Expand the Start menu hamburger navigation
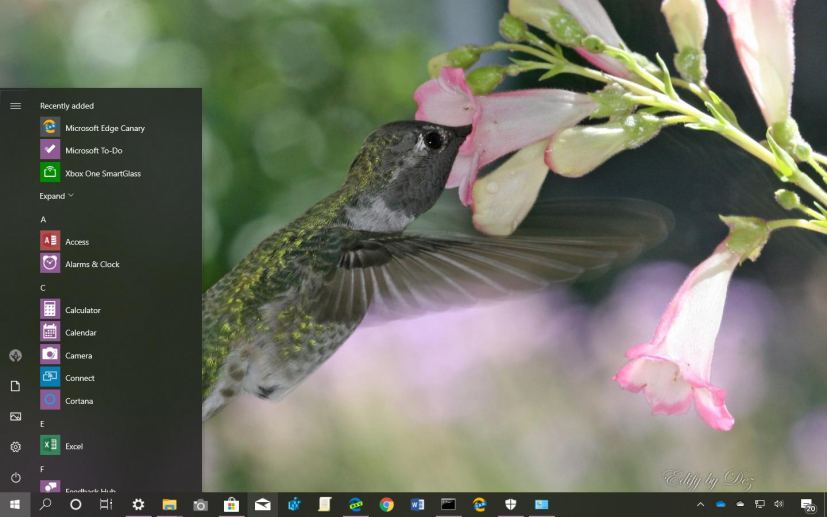This screenshot has height=517, width=827. pos(15,106)
